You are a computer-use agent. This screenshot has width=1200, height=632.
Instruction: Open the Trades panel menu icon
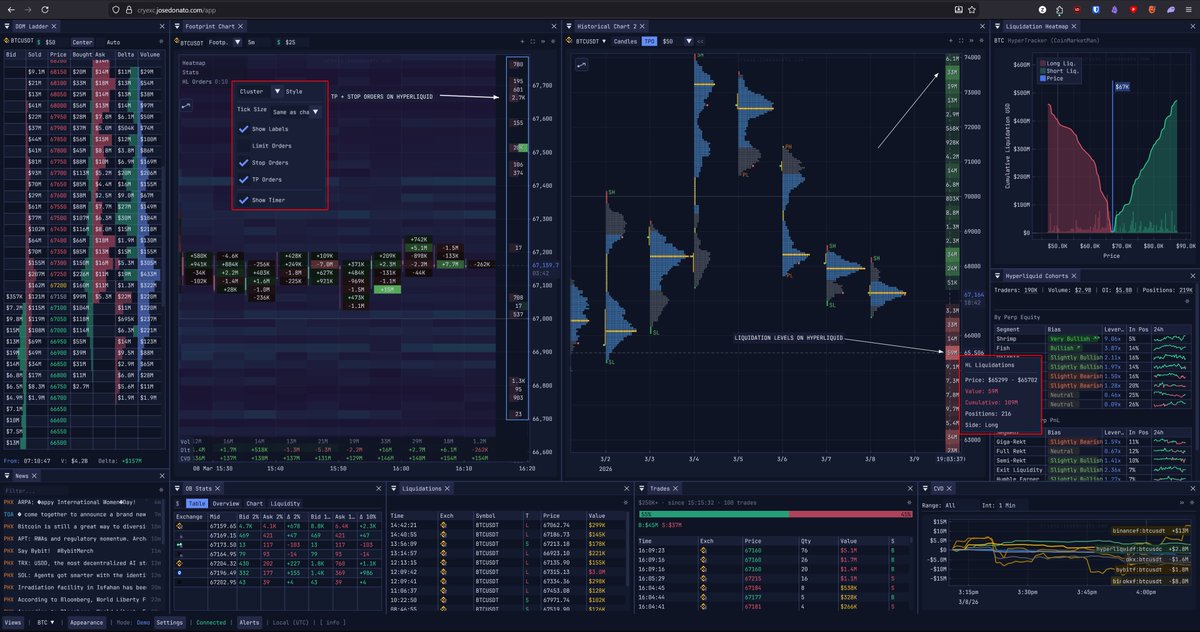(641, 488)
